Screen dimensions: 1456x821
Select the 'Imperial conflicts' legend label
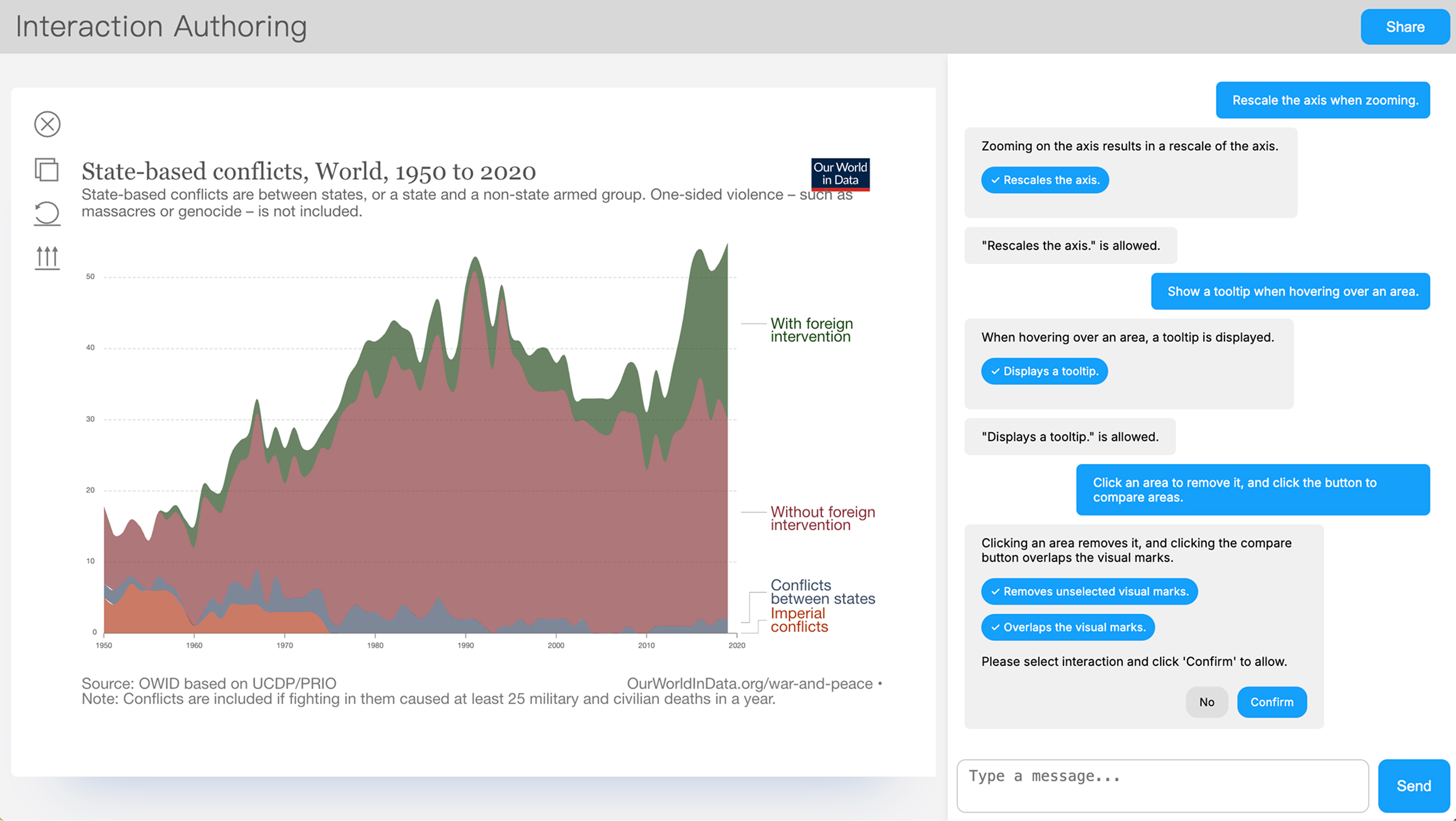pyautogui.click(x=799, y=620)
